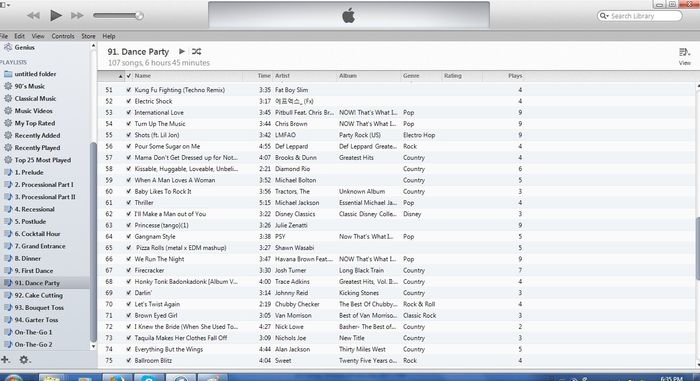Image resolution: width=700 pixels, height=381 pixels.
Task: Select the 7. Grand Entrance playlist
Action: [x=40, y=246]
